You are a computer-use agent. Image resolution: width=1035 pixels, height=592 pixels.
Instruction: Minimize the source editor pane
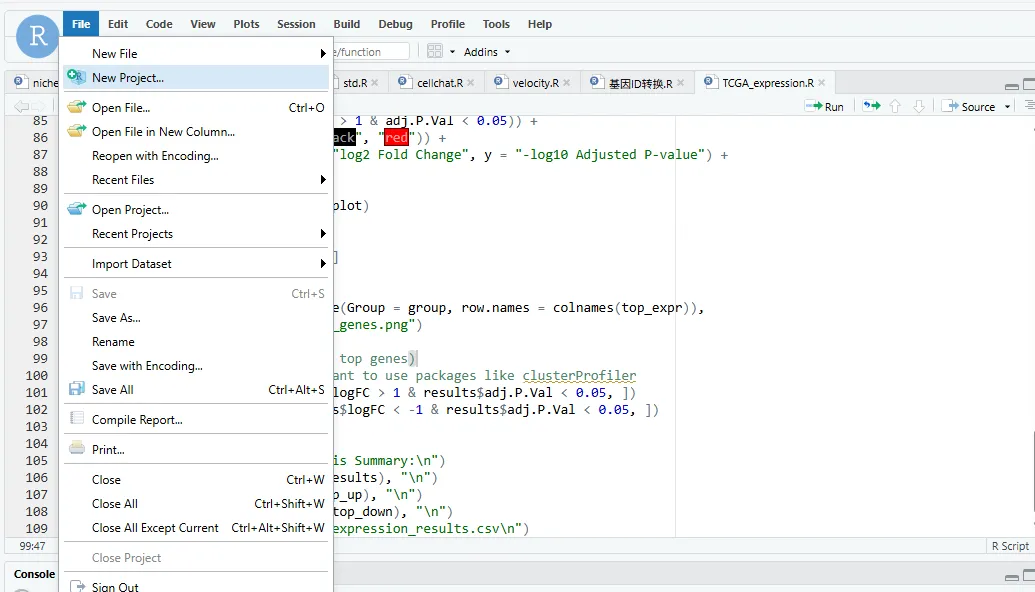[1011, 86]
